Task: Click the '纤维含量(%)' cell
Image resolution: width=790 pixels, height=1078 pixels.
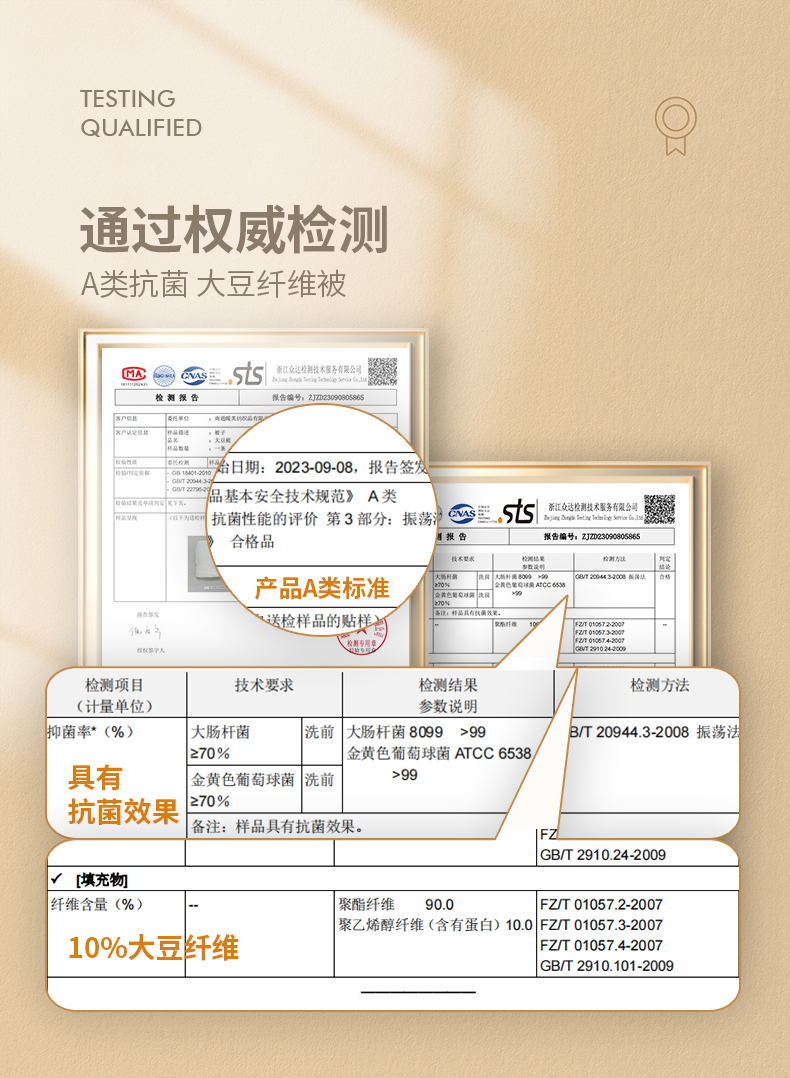Action: tap(97, 904)
